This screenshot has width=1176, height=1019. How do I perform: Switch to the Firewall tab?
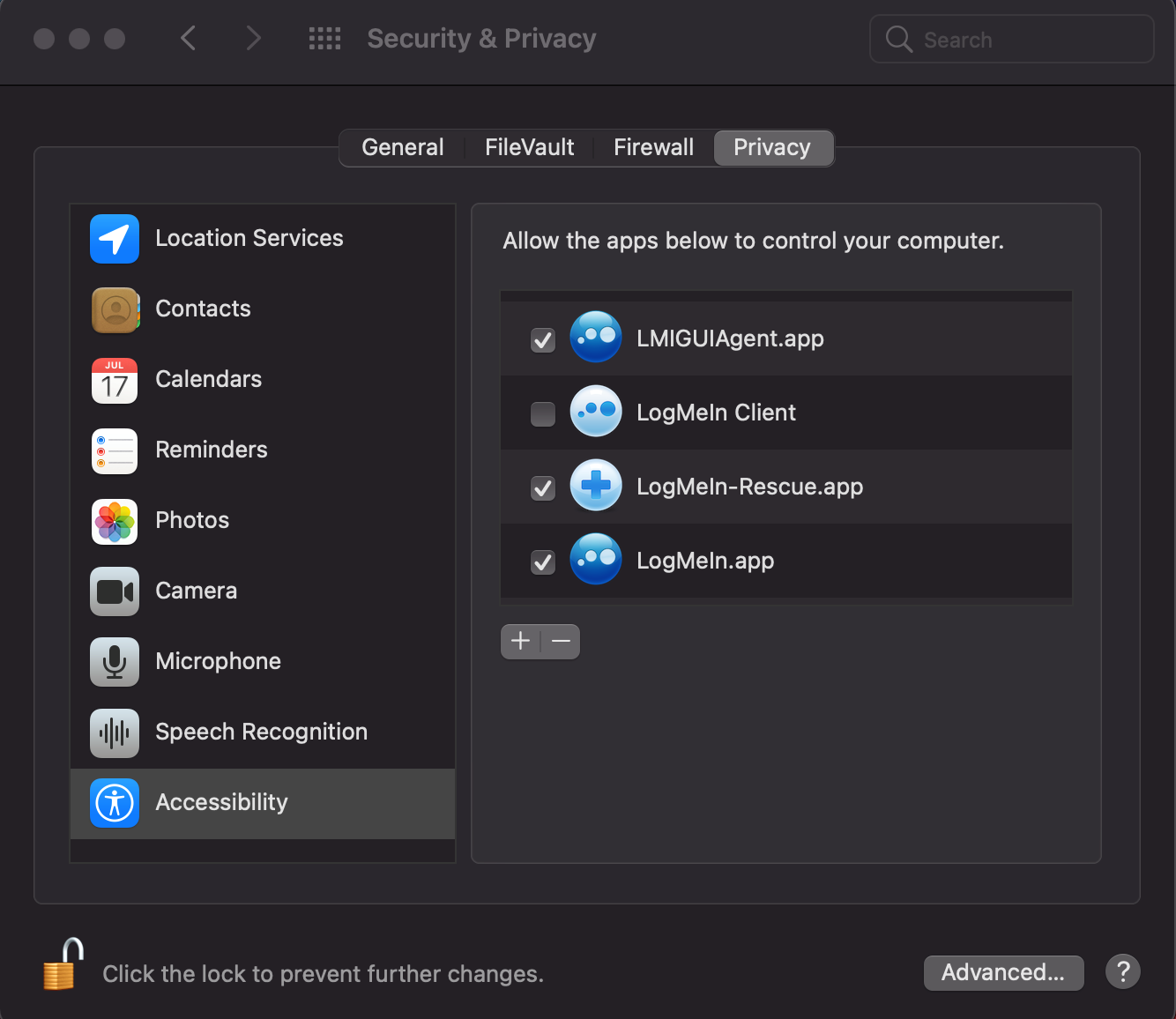tap(653, 147)
